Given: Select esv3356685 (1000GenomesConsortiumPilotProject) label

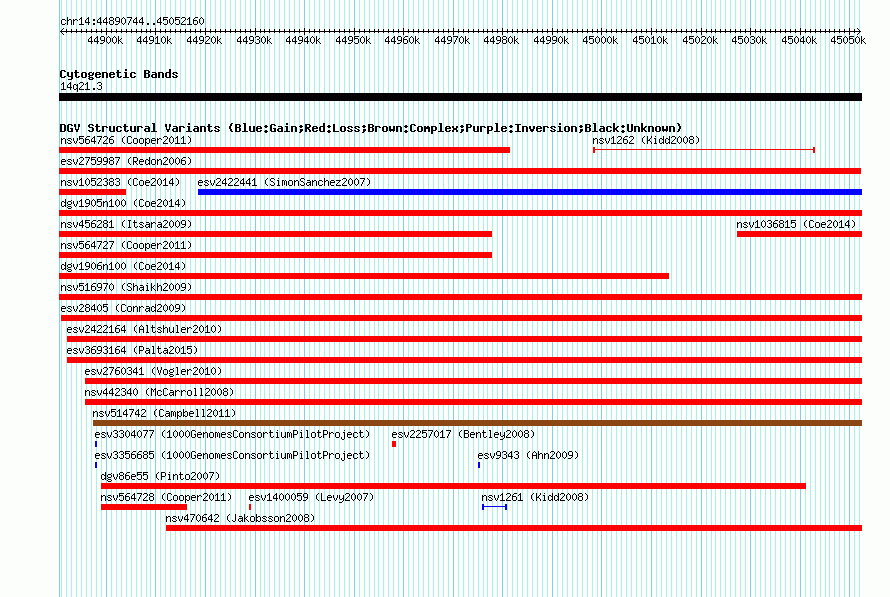Looking at the screenshot, I should coord(232,455).
